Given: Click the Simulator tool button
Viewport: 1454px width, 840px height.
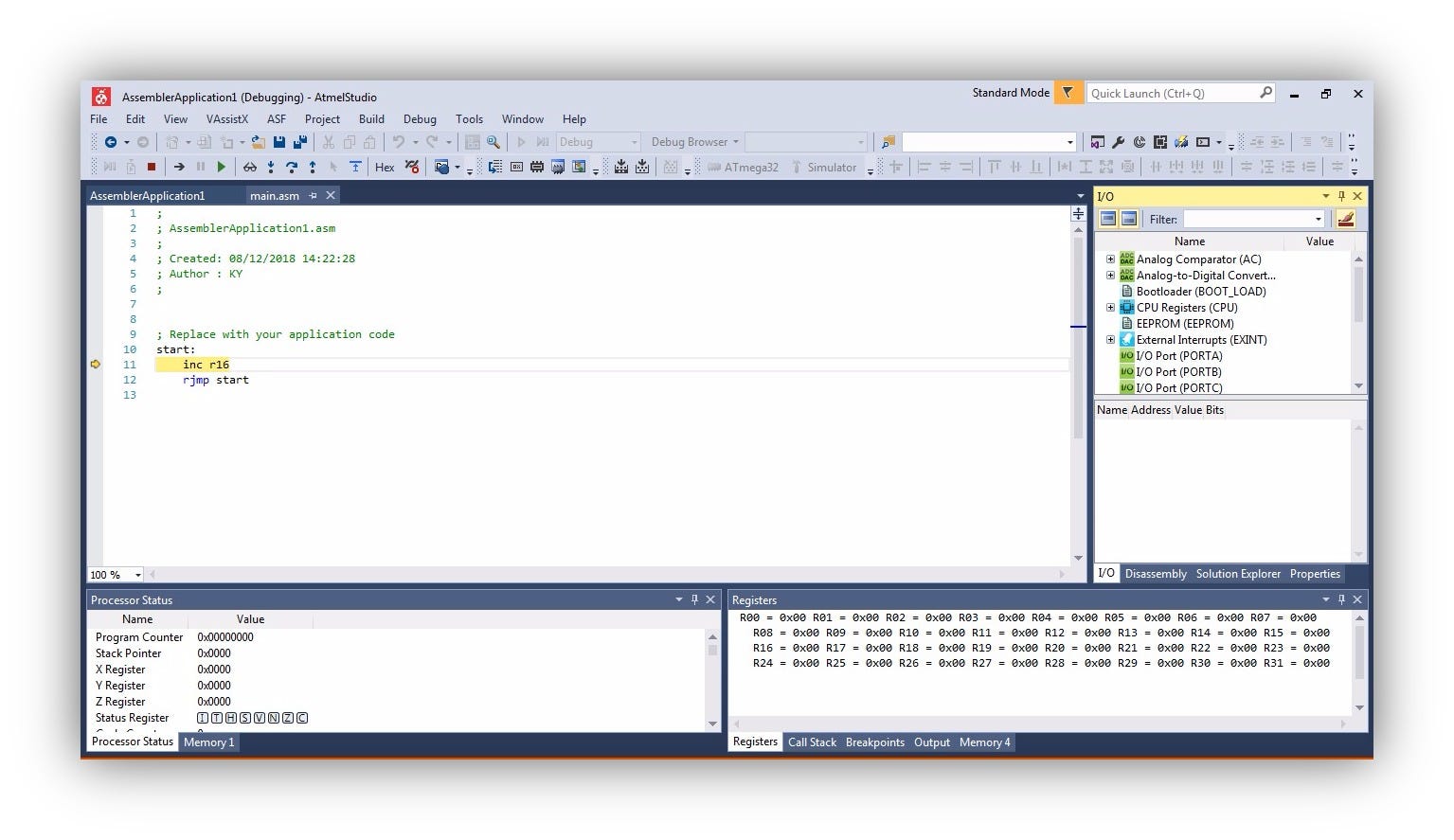Looking at the screenshot, I should [x=824, y=168].
